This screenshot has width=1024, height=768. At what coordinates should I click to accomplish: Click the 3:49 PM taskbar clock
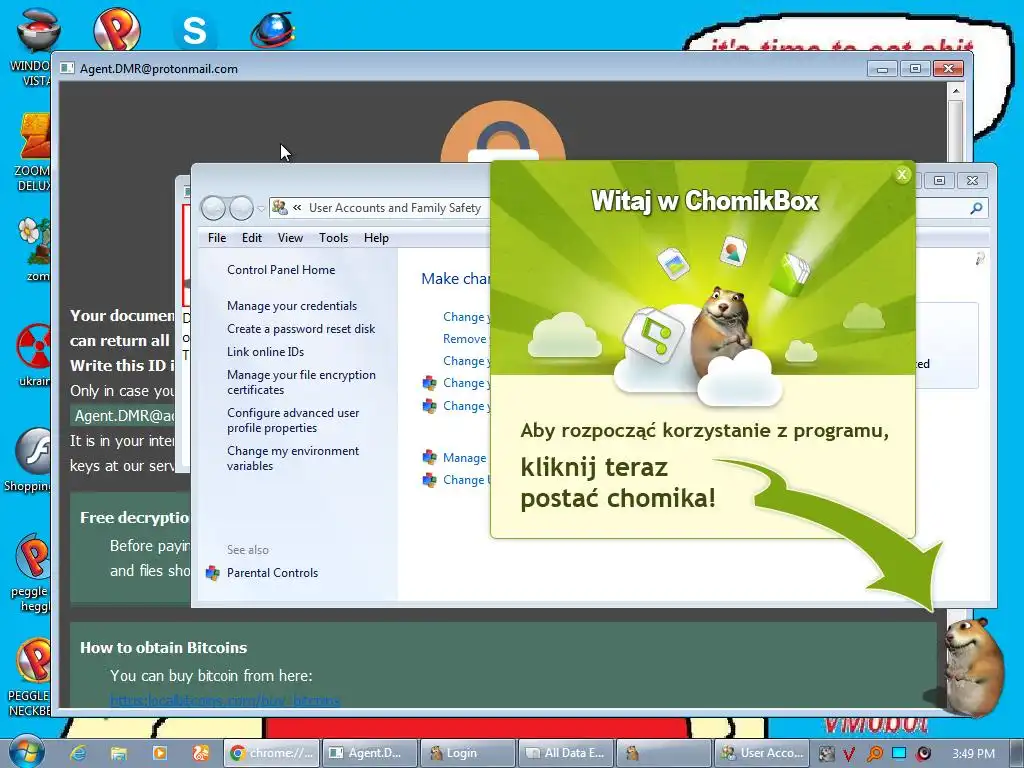[x=973, y=754]
